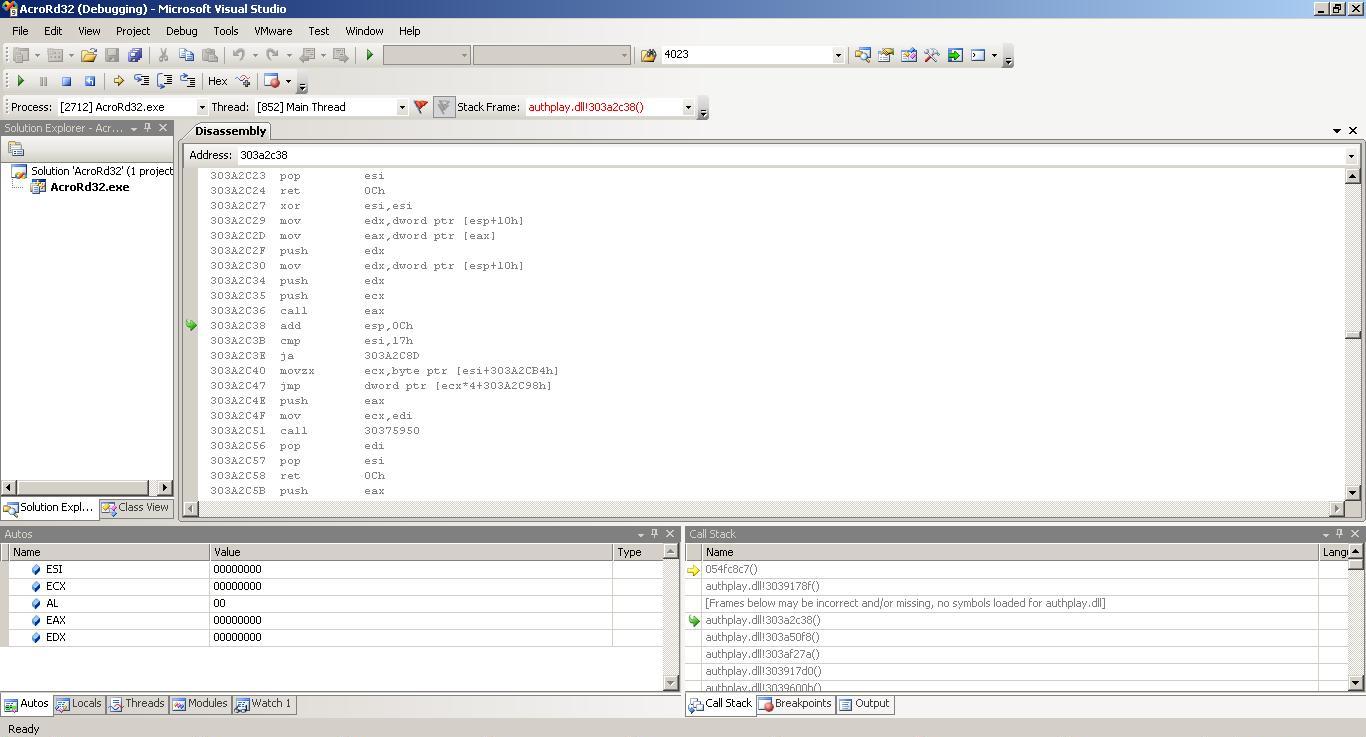Toggle auto-hide pin on Solution Explorer

[x=148, y=128]
